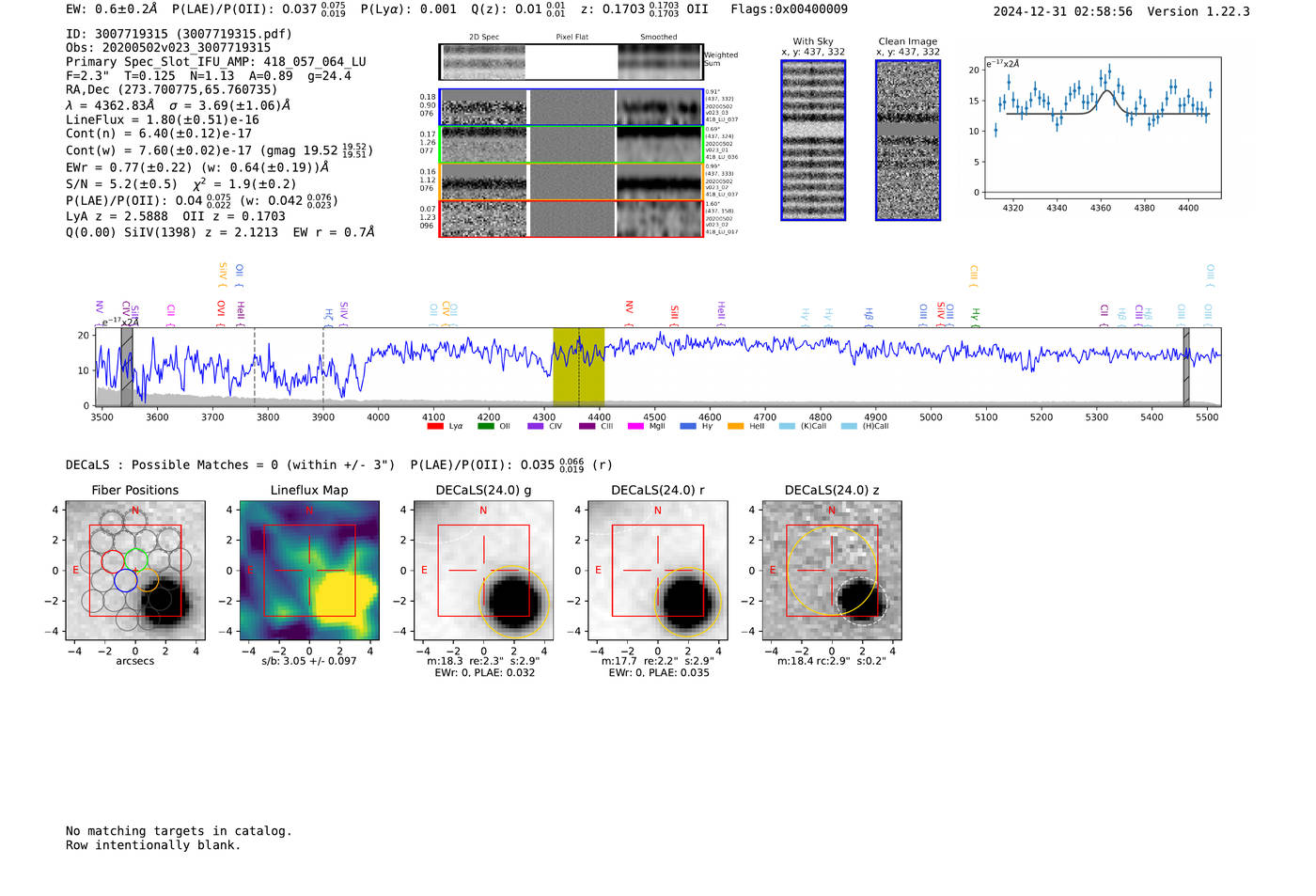1316x896 pixels.
Task: Click the dashed line near 3775 Å
Action: 255,367
